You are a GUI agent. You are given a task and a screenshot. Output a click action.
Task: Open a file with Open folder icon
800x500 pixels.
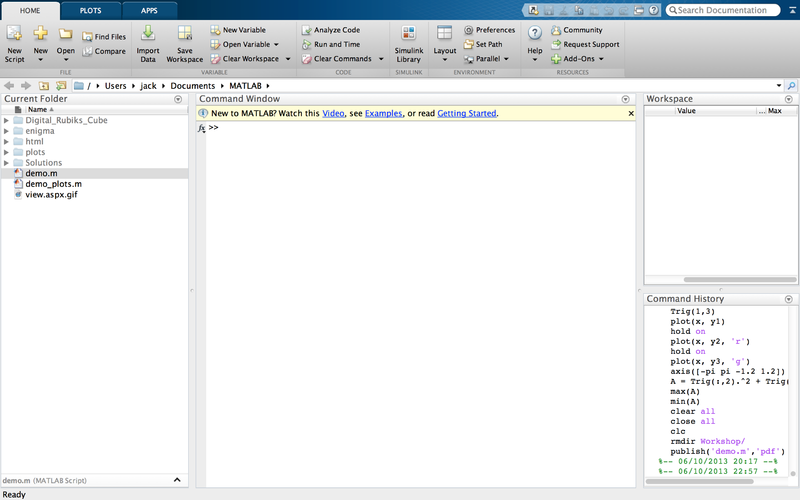65,35
